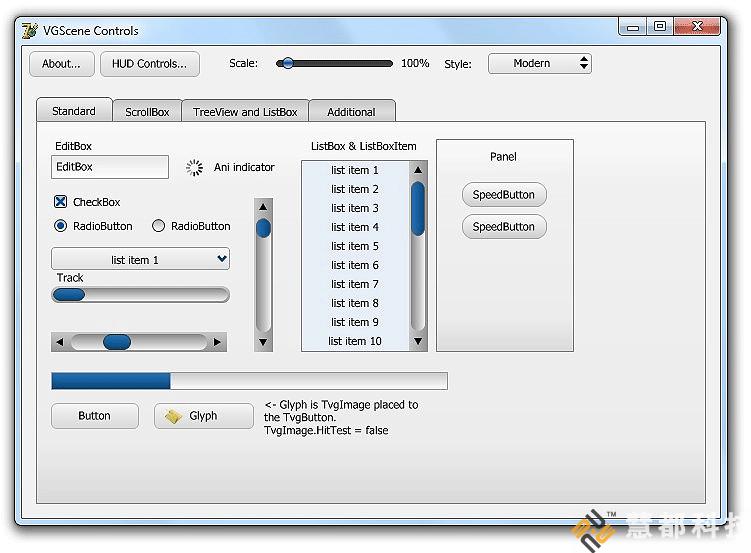Select the second unselected RadioButton
Screen dimensions: 751x553
pos(158,226)
